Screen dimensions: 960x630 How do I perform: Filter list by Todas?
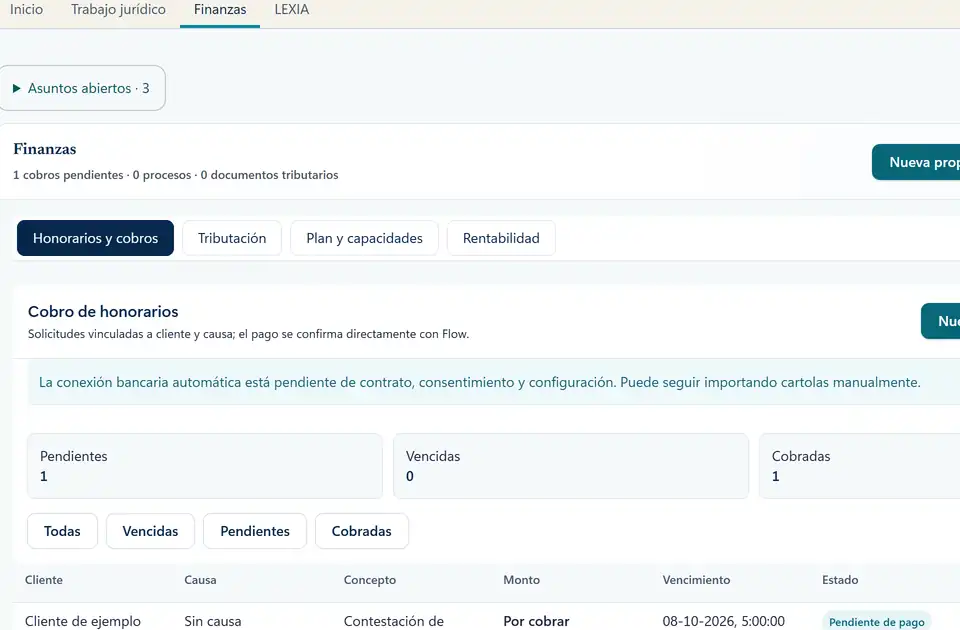[x=62, y=531]
